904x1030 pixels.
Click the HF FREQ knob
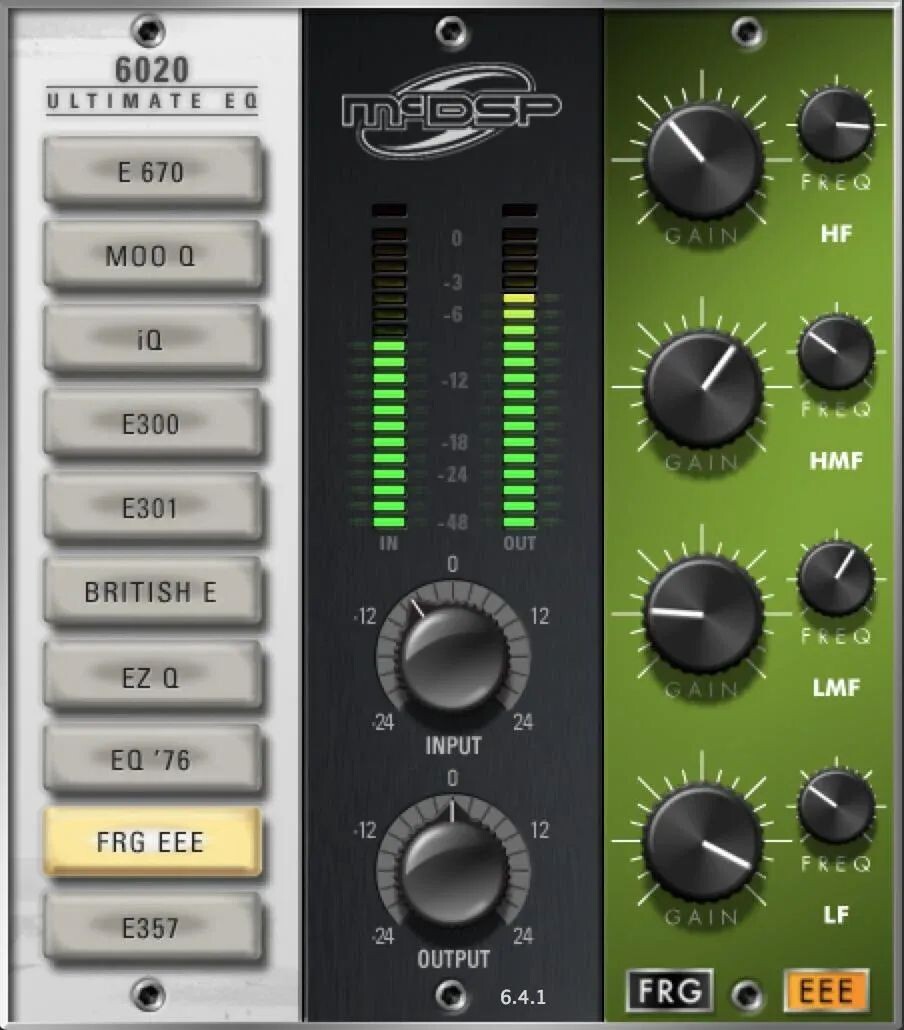tap(836, 124)
